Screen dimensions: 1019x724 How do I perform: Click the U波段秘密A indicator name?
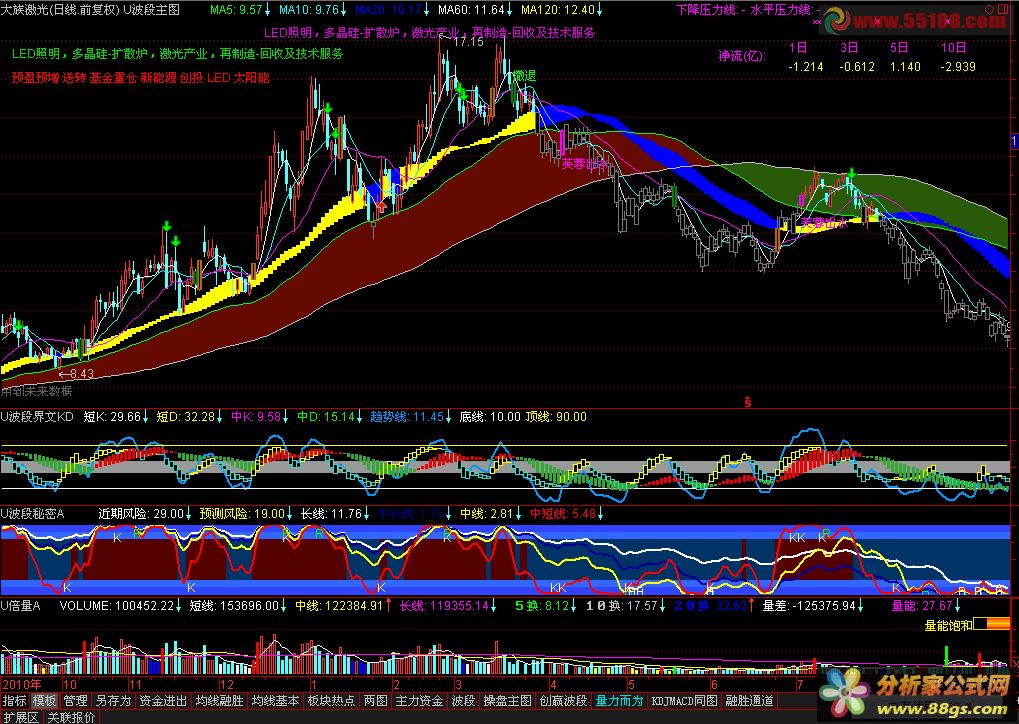click(x=32, y=513)
